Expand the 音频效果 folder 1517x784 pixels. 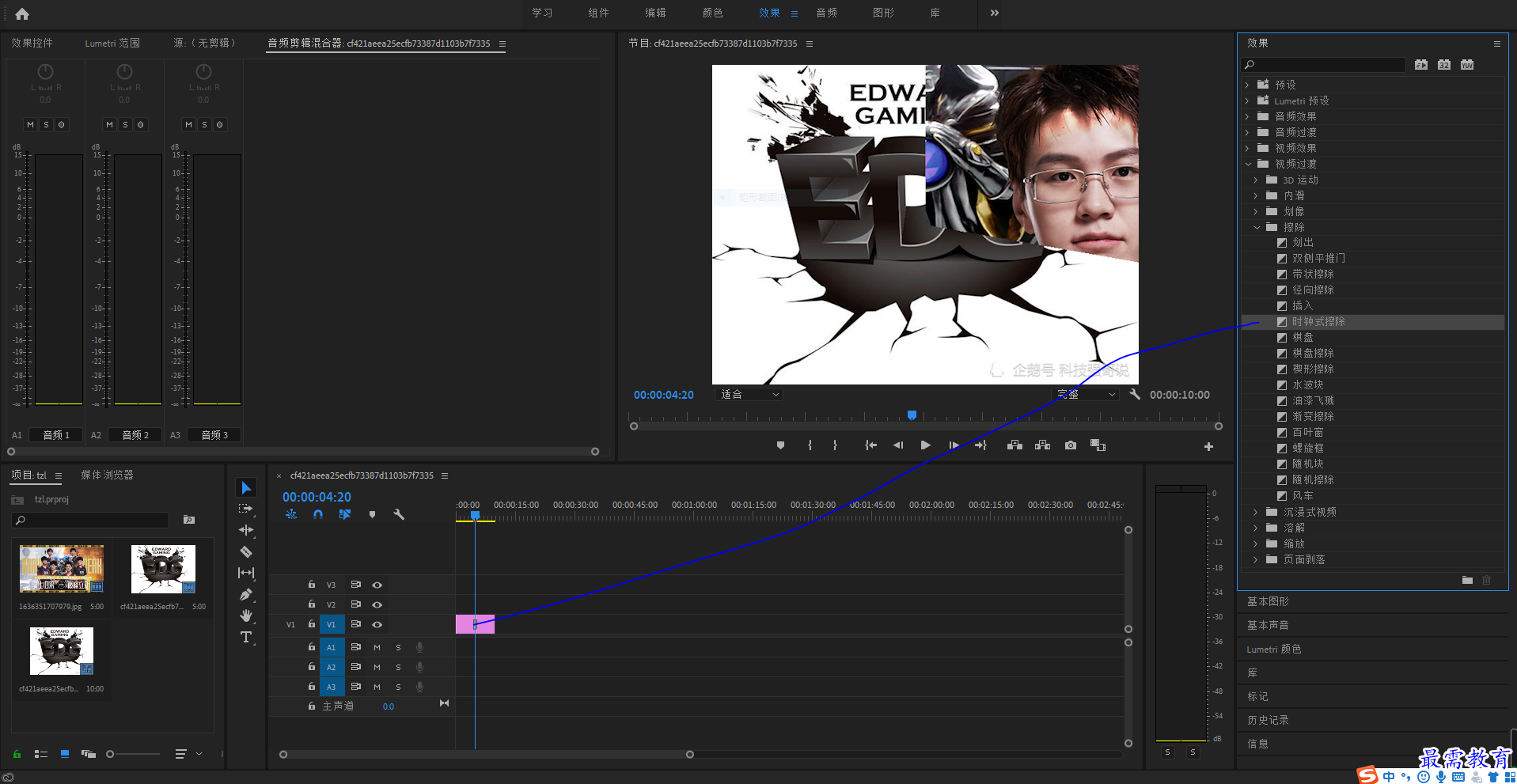pyautogui.click(x=1248, y=116)
